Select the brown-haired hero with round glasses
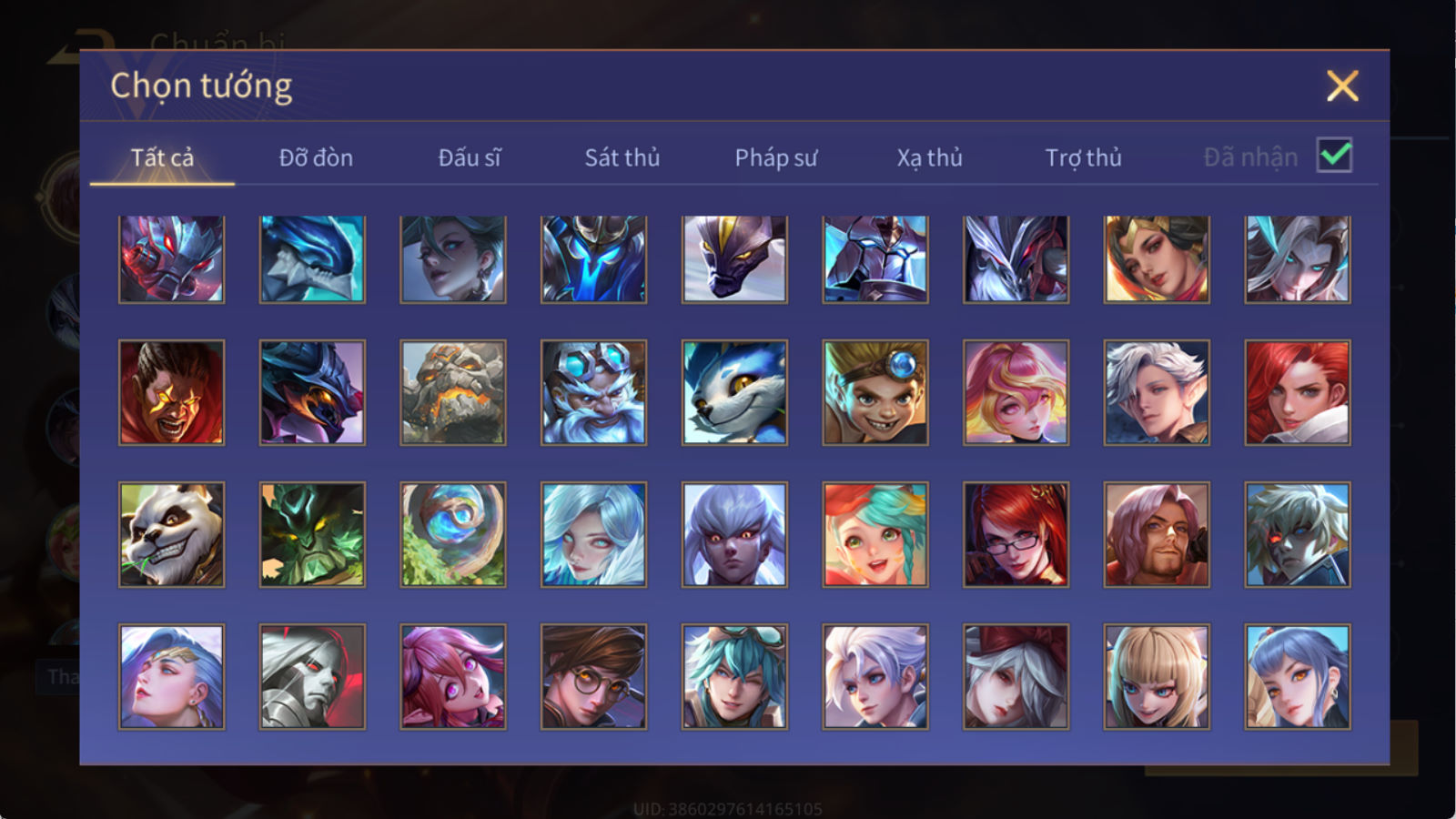The height and width of the screenshot is (819, 1456). point(593,676)
